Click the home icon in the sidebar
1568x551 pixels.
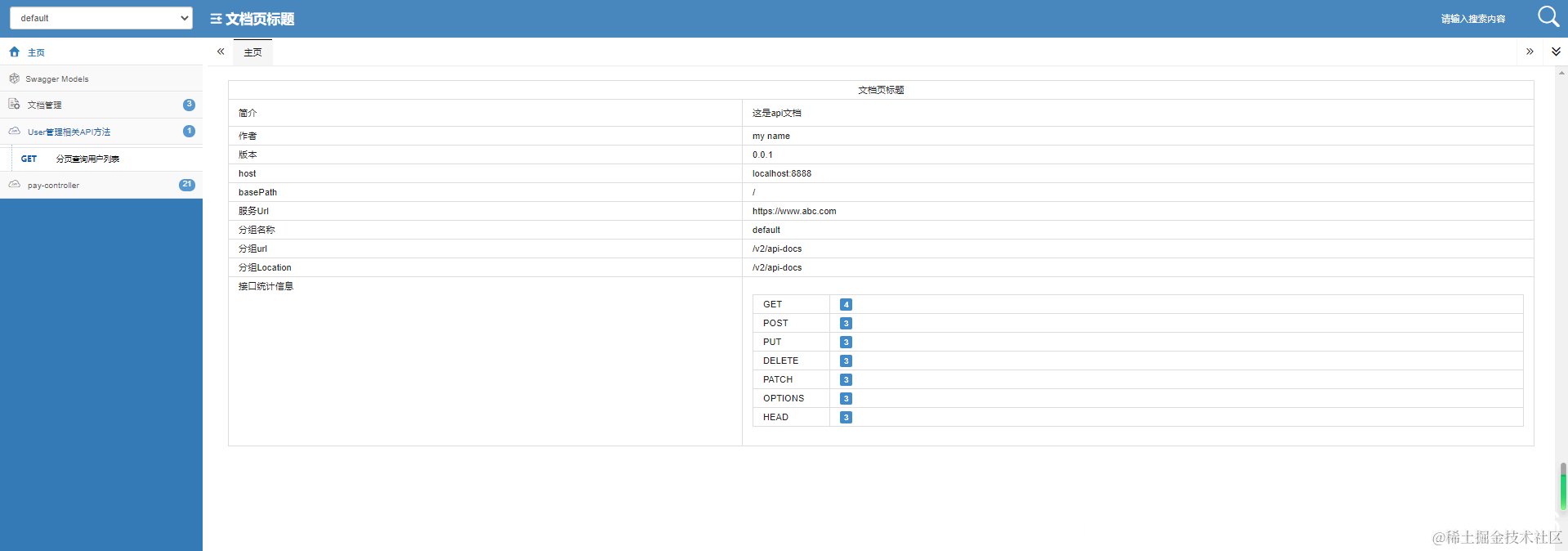pos(15,52)
